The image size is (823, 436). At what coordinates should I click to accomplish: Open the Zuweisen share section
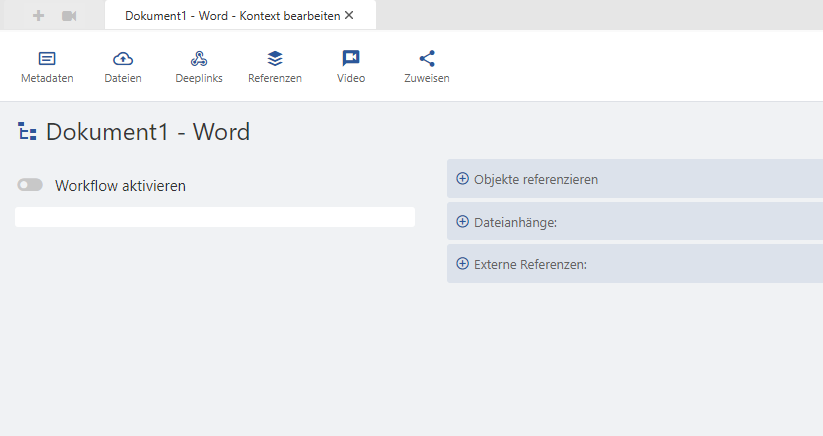coord(427,67)
